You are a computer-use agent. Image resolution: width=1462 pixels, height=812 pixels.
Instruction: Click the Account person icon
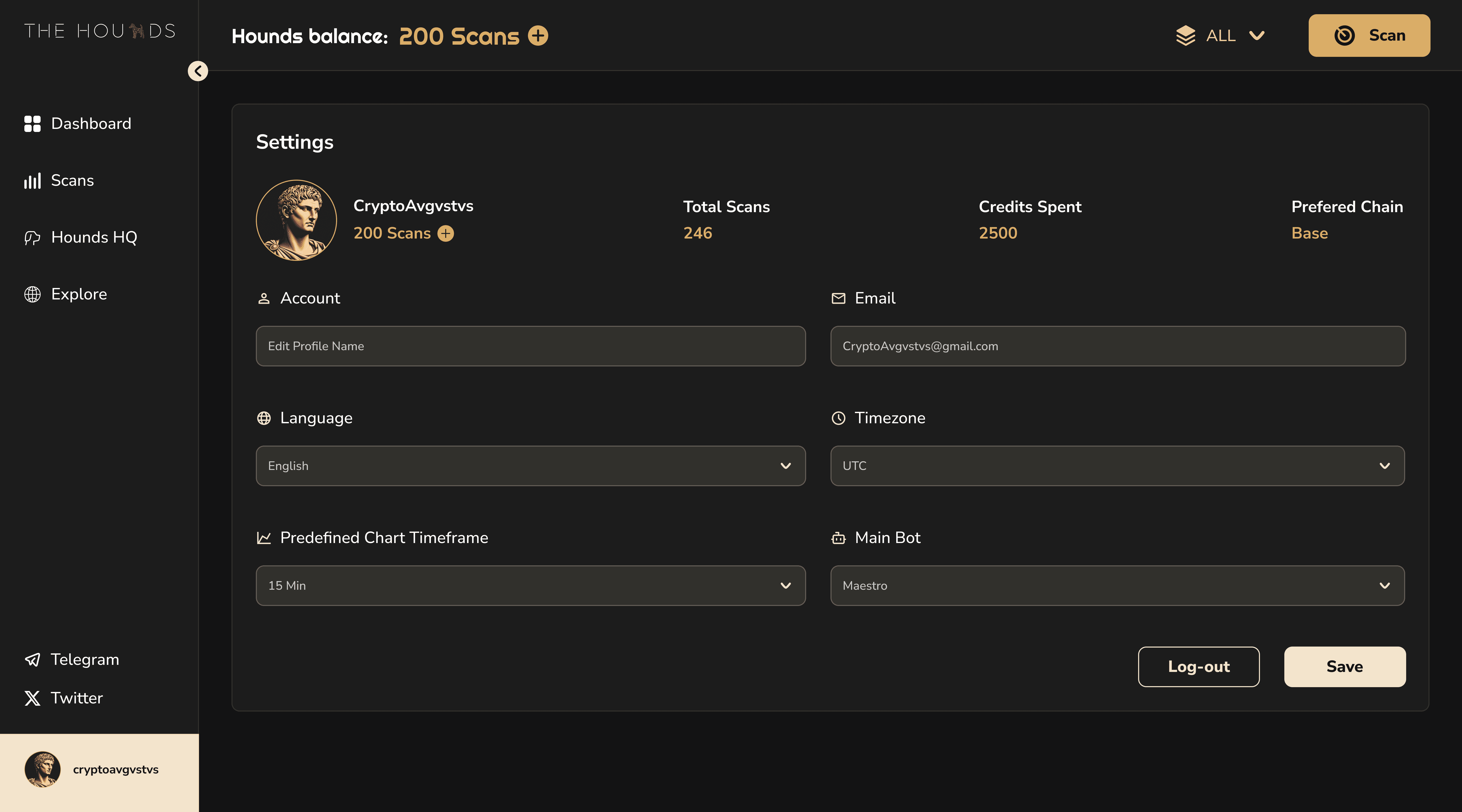[x=264, y=298]
